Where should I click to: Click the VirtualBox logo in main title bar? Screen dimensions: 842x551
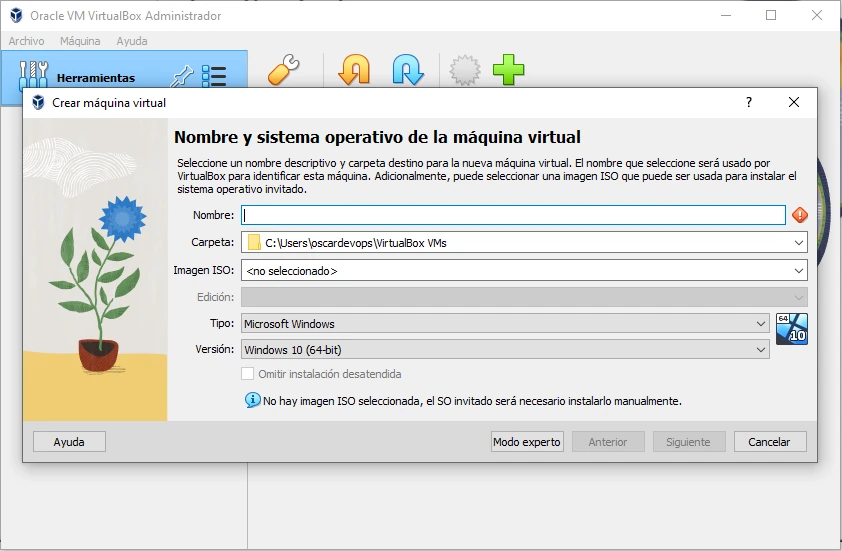[x=16, y=16]
